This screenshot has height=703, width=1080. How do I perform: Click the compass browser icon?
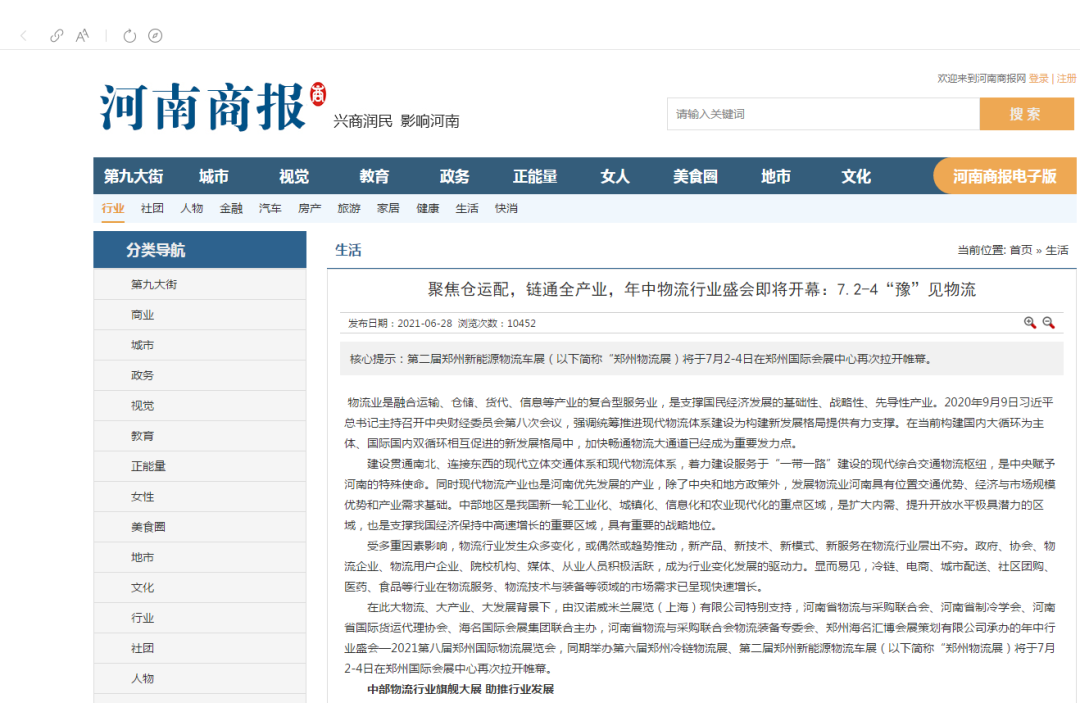pyautogui.click(x=155, y=36)
